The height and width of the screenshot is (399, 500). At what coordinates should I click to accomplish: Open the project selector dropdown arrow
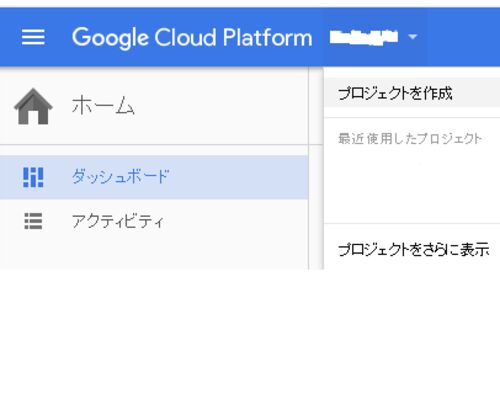tap(413, 37)
